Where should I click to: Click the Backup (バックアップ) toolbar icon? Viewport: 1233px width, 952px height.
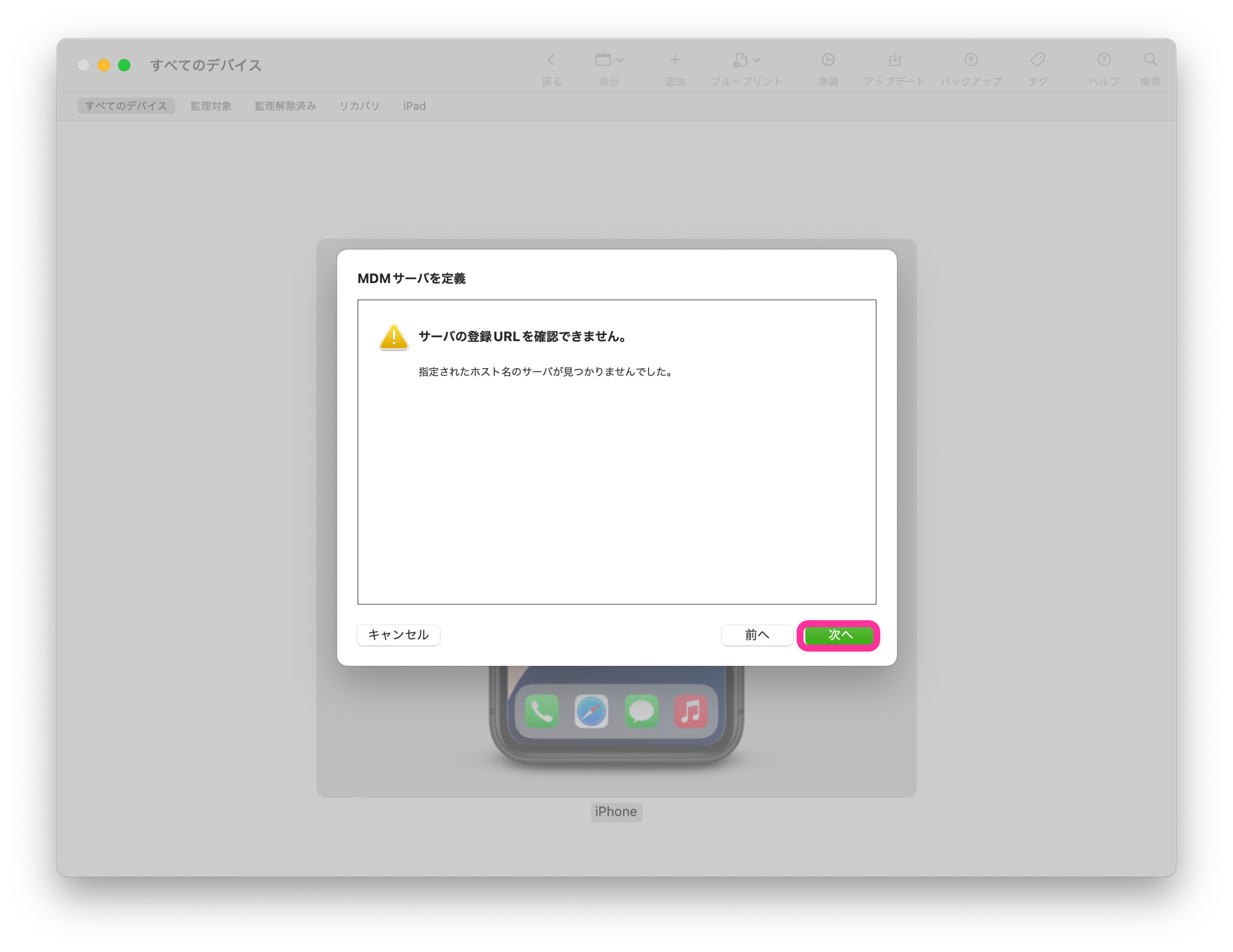pos(970,60)
